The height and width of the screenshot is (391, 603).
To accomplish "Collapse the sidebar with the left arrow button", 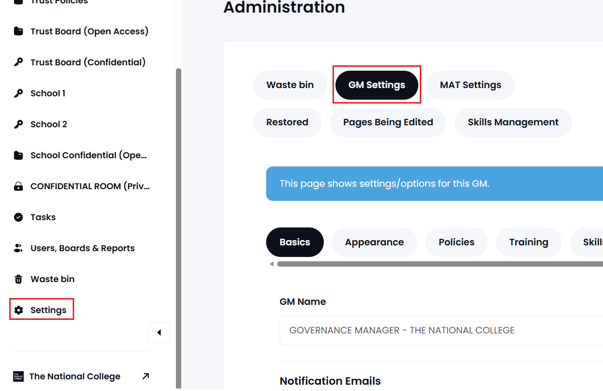I will [159, 332].
